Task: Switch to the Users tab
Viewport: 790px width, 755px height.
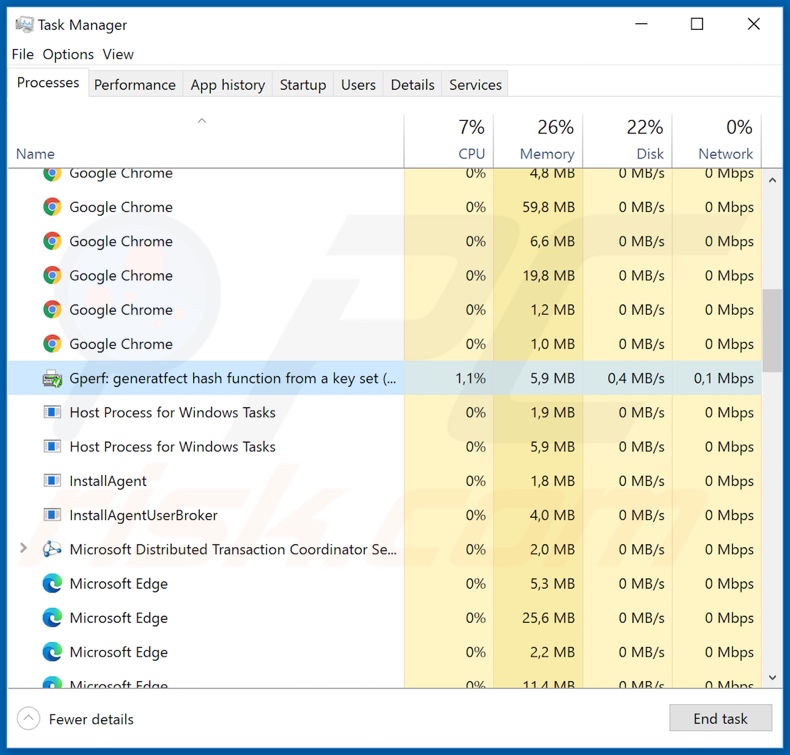Action: (358, 85)
